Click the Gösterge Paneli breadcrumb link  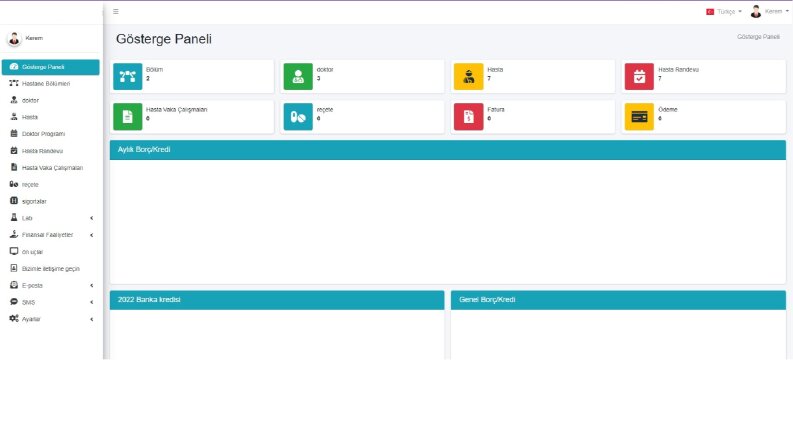point(758,37)
